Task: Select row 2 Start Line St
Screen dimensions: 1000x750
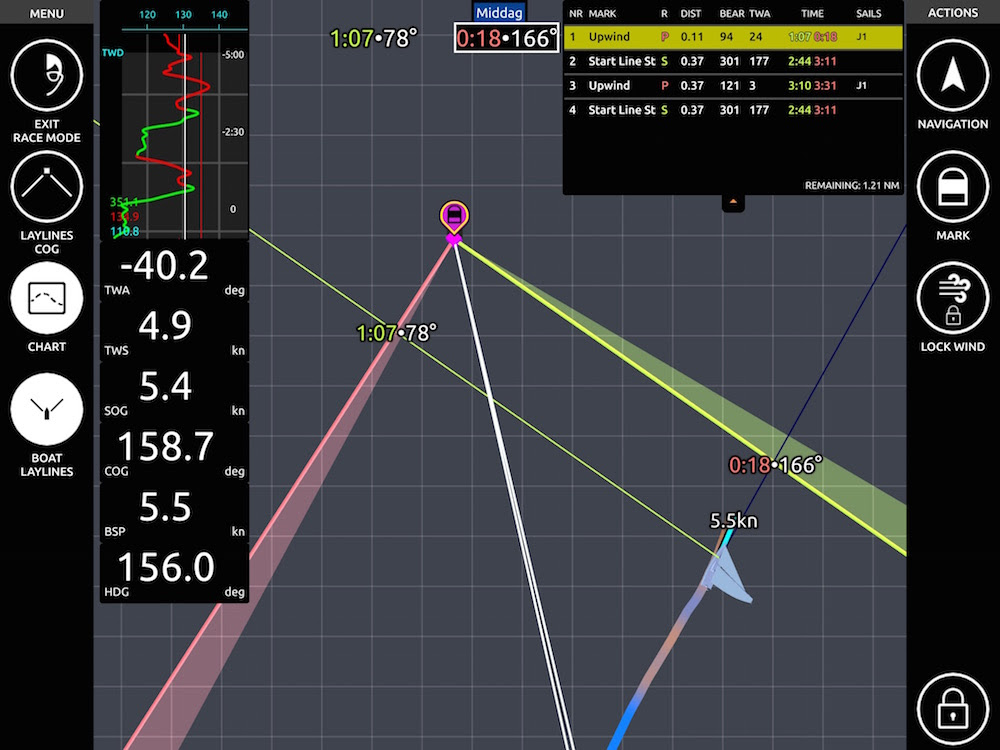Action: click(x=732, y=62)
